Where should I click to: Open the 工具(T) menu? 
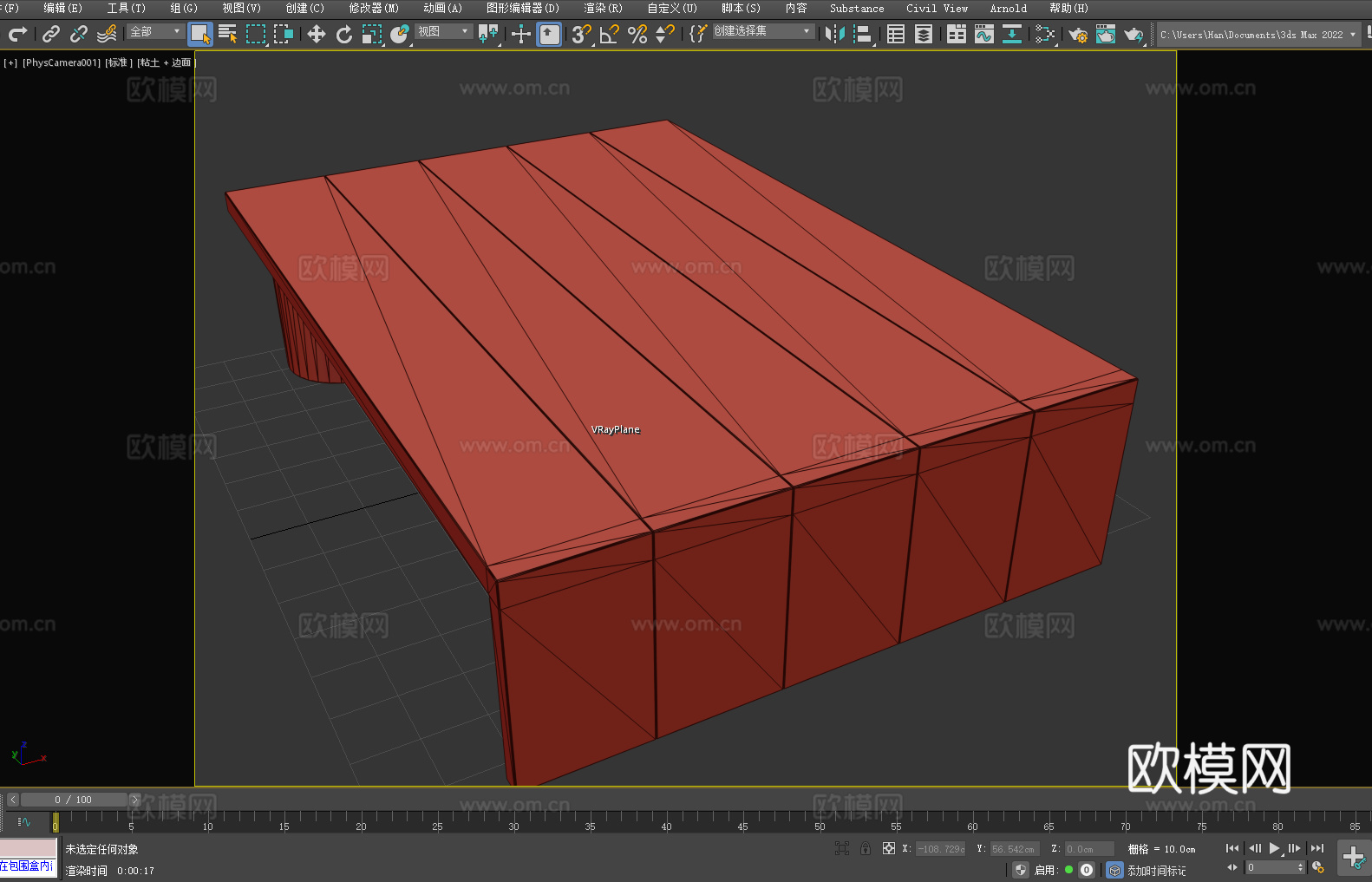click(x=126, y=8)
